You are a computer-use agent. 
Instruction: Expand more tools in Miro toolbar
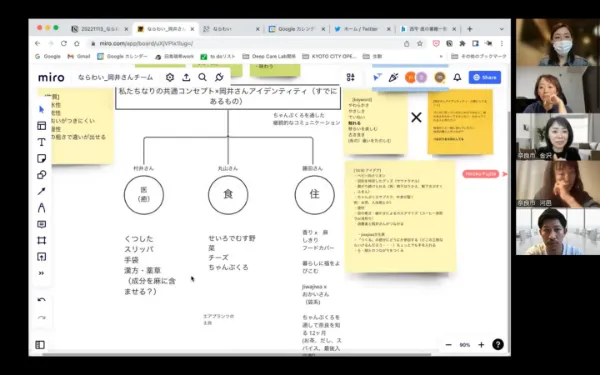pos(42,273)
